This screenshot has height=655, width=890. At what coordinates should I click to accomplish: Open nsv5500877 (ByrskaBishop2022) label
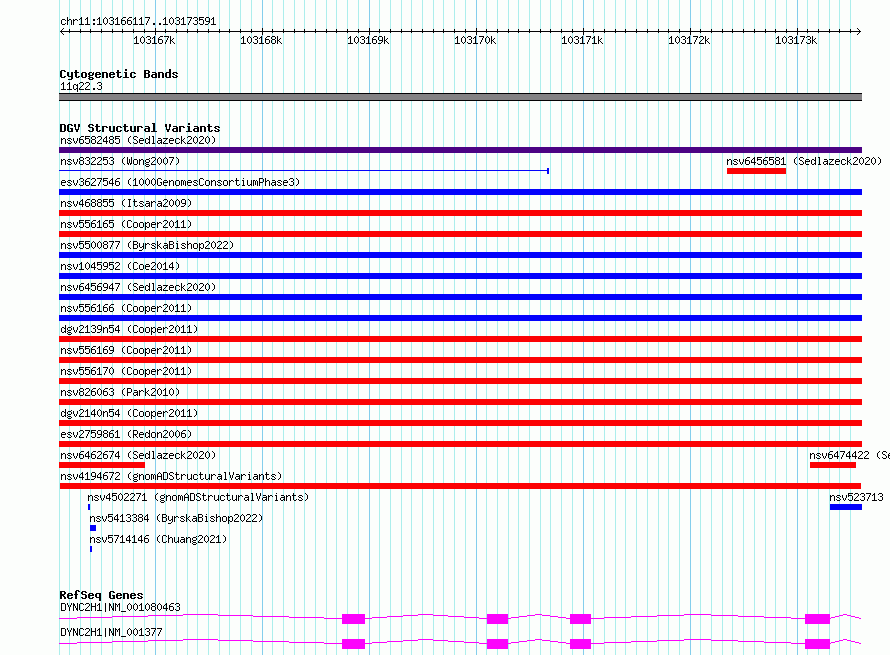click(147, 245)
